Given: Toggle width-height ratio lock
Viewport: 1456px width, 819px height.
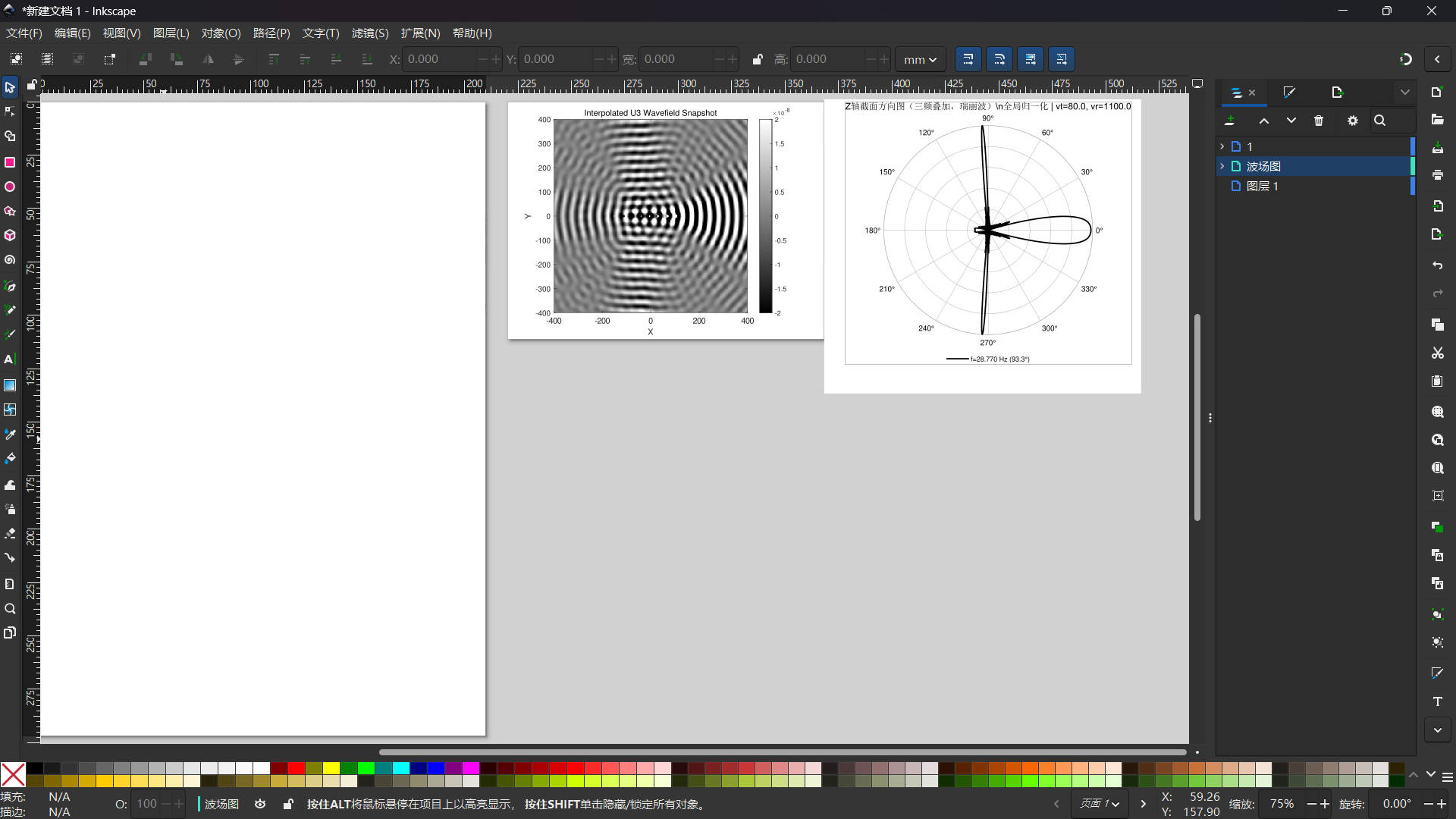Looking at the screenshot, I should pos(757,59).
